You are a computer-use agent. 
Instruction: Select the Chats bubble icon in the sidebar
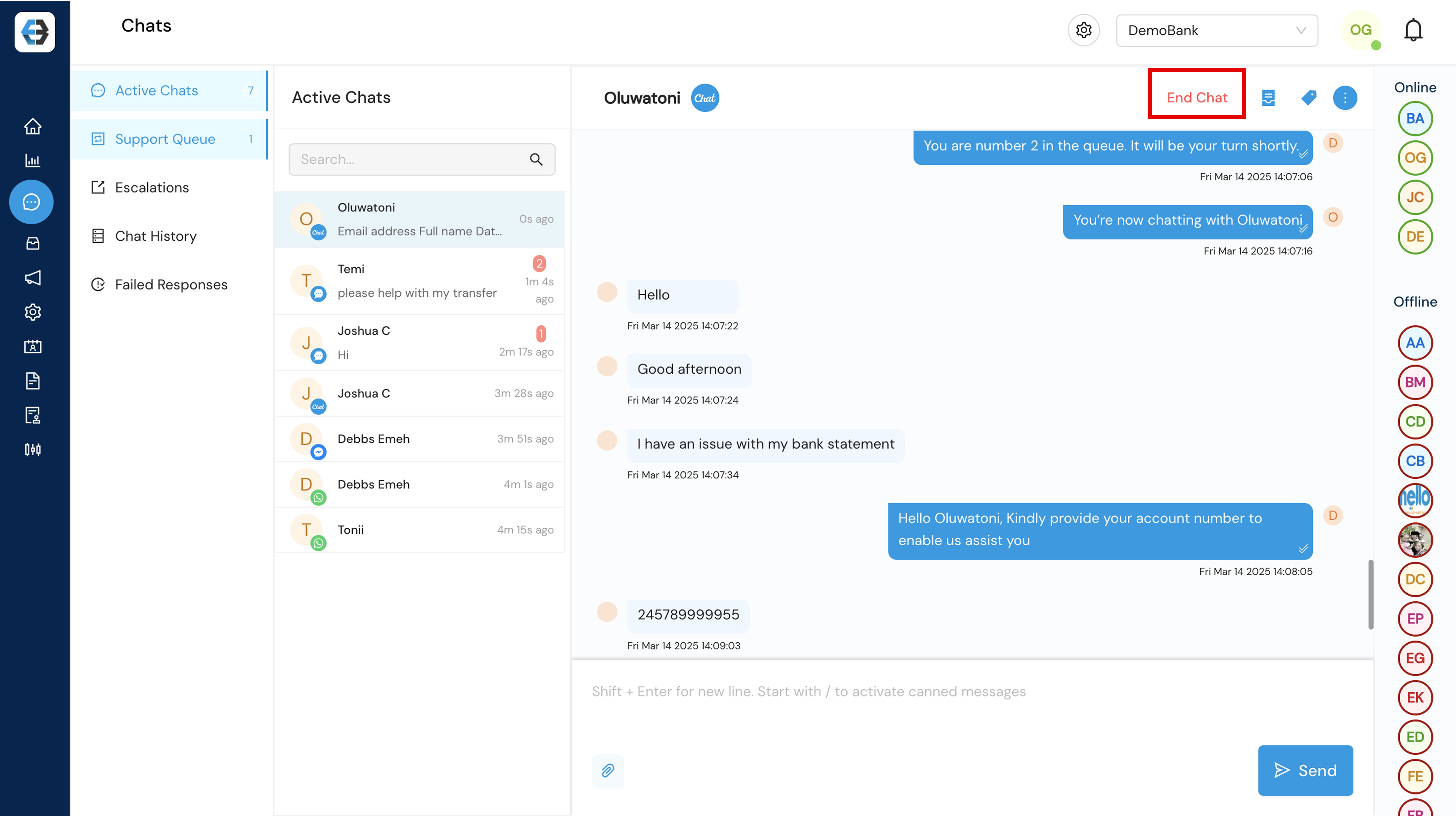tap(32, 202)
